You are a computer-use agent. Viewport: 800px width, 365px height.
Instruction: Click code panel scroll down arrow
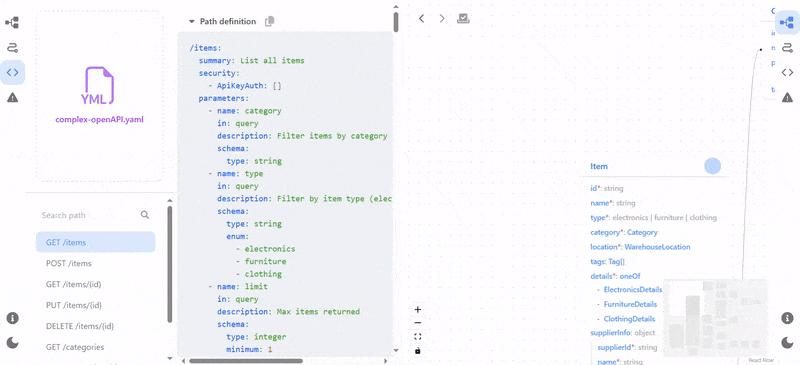[395, 351]
